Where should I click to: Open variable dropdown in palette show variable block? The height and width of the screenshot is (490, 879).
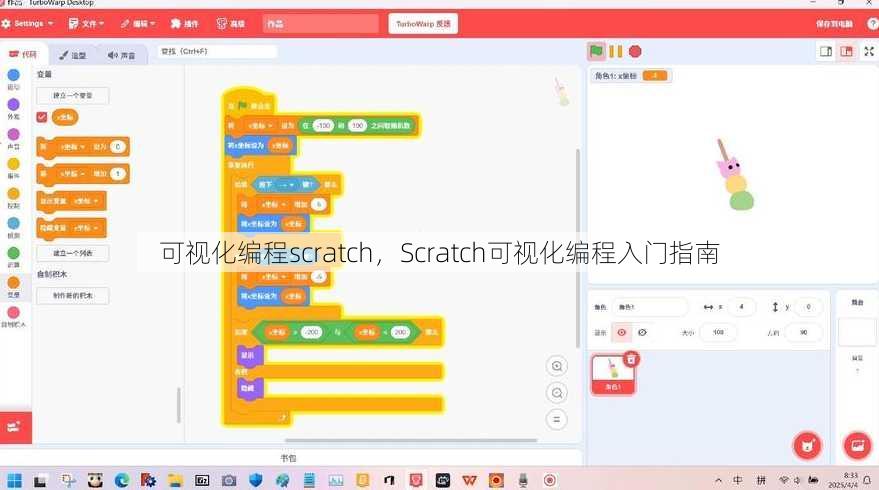point(86,201)
